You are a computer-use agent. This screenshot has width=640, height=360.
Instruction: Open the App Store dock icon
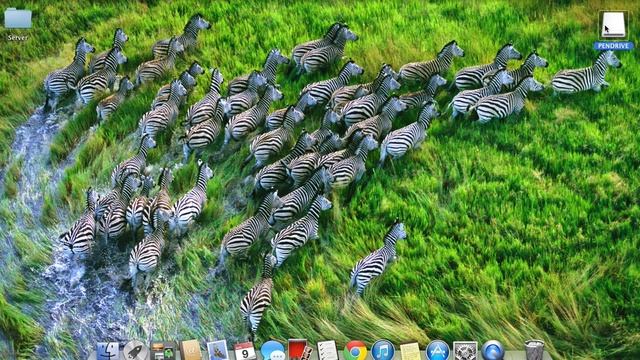click(438, 351)
